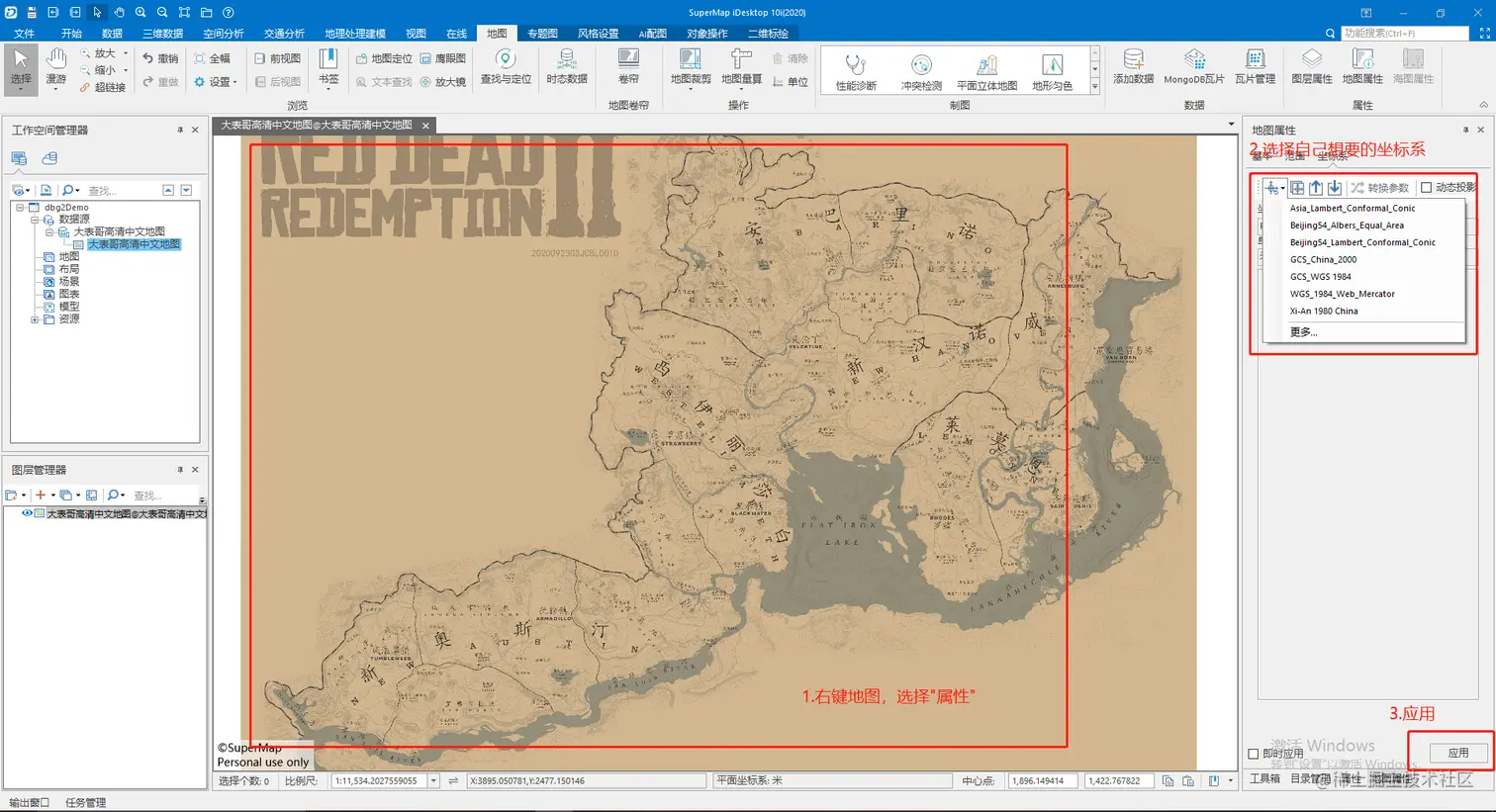The image size is (1496, 812).
Task: Click zoom-in magnifier in quick access bar
Action: (x=140, y=12)
